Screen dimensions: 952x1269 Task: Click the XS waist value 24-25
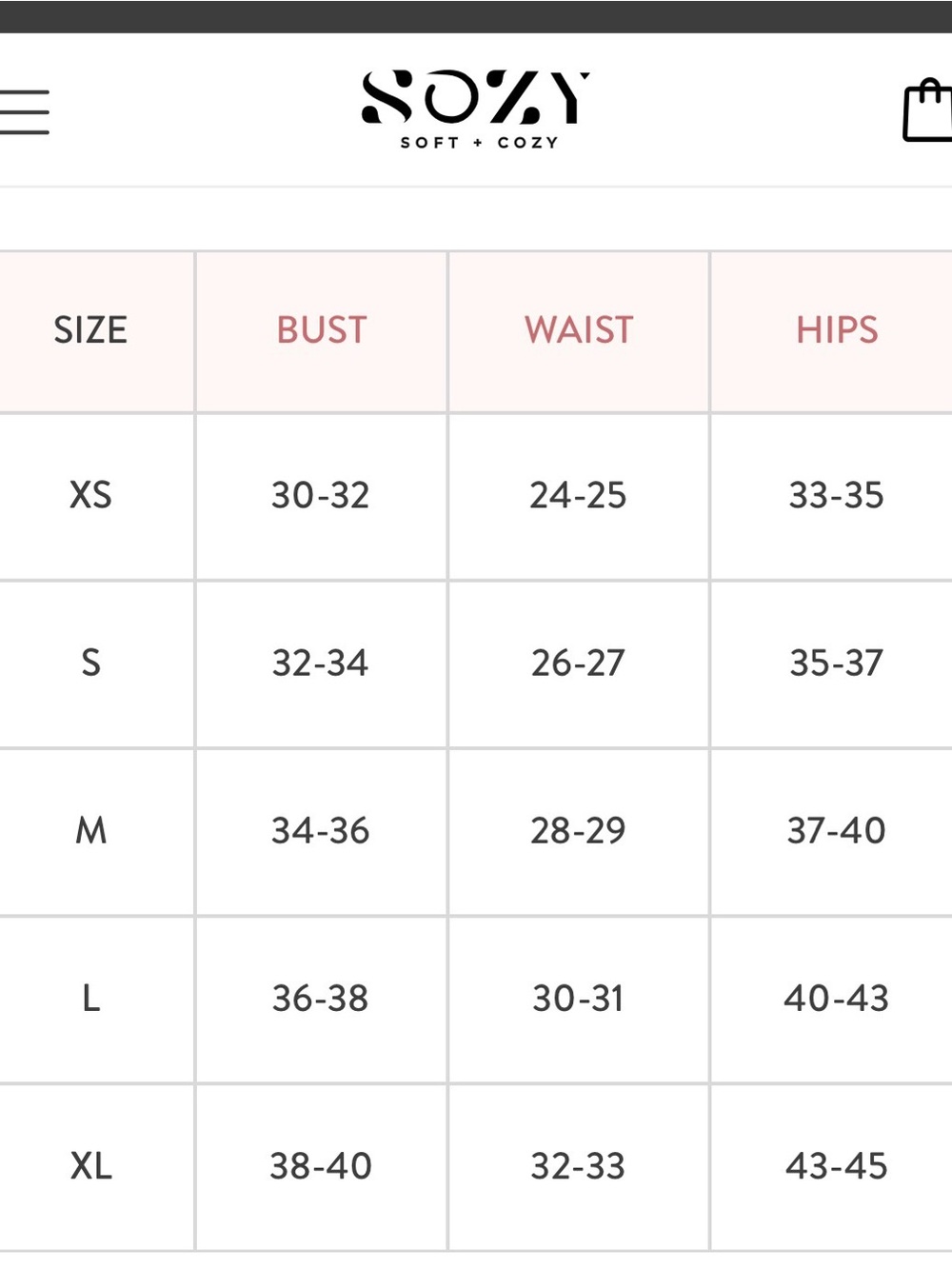tap(578, 495)
